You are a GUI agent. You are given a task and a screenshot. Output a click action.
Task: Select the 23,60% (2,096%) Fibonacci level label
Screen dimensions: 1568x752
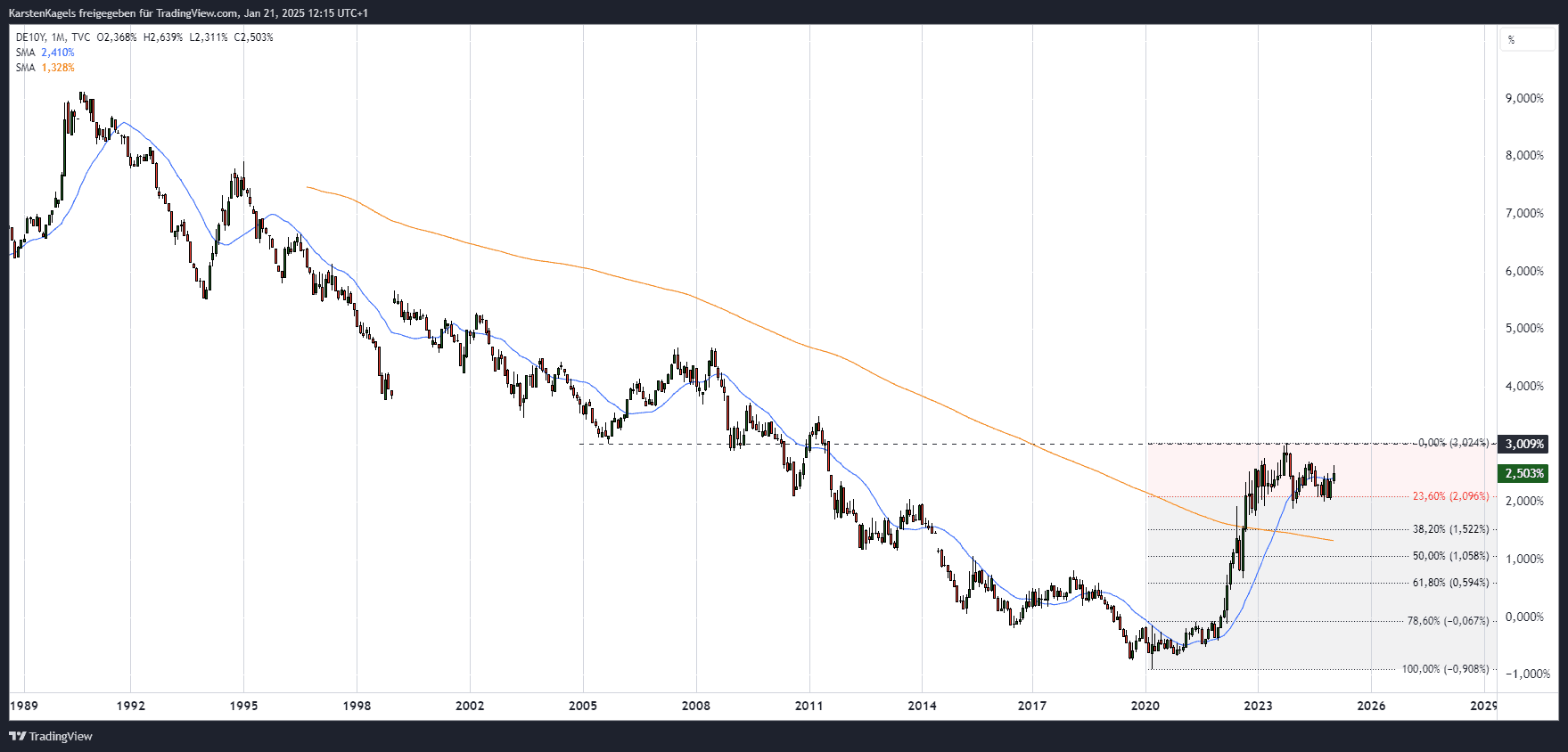[1450, 496]
